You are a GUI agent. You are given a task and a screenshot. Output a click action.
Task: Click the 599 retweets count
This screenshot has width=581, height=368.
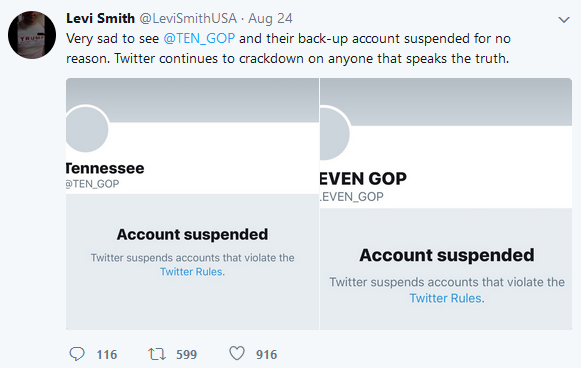(x=186, y=355)
